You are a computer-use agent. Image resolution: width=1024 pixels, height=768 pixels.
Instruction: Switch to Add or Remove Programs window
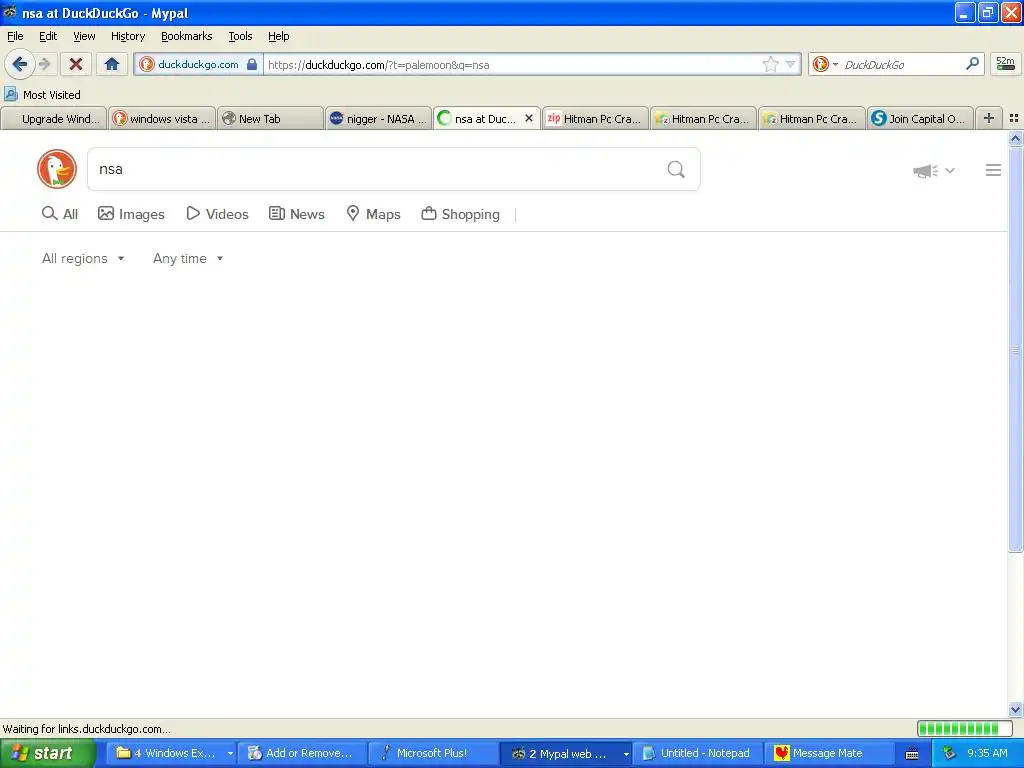[302, 754]
